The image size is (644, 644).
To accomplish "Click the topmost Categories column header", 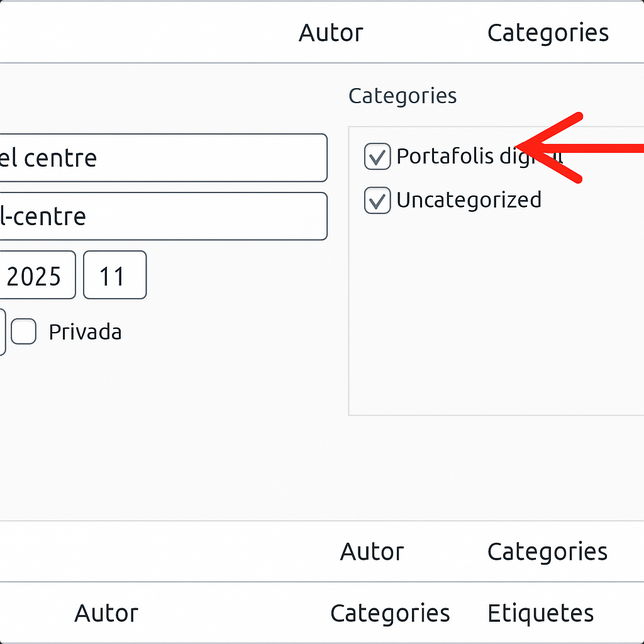I will pos(547,33).
